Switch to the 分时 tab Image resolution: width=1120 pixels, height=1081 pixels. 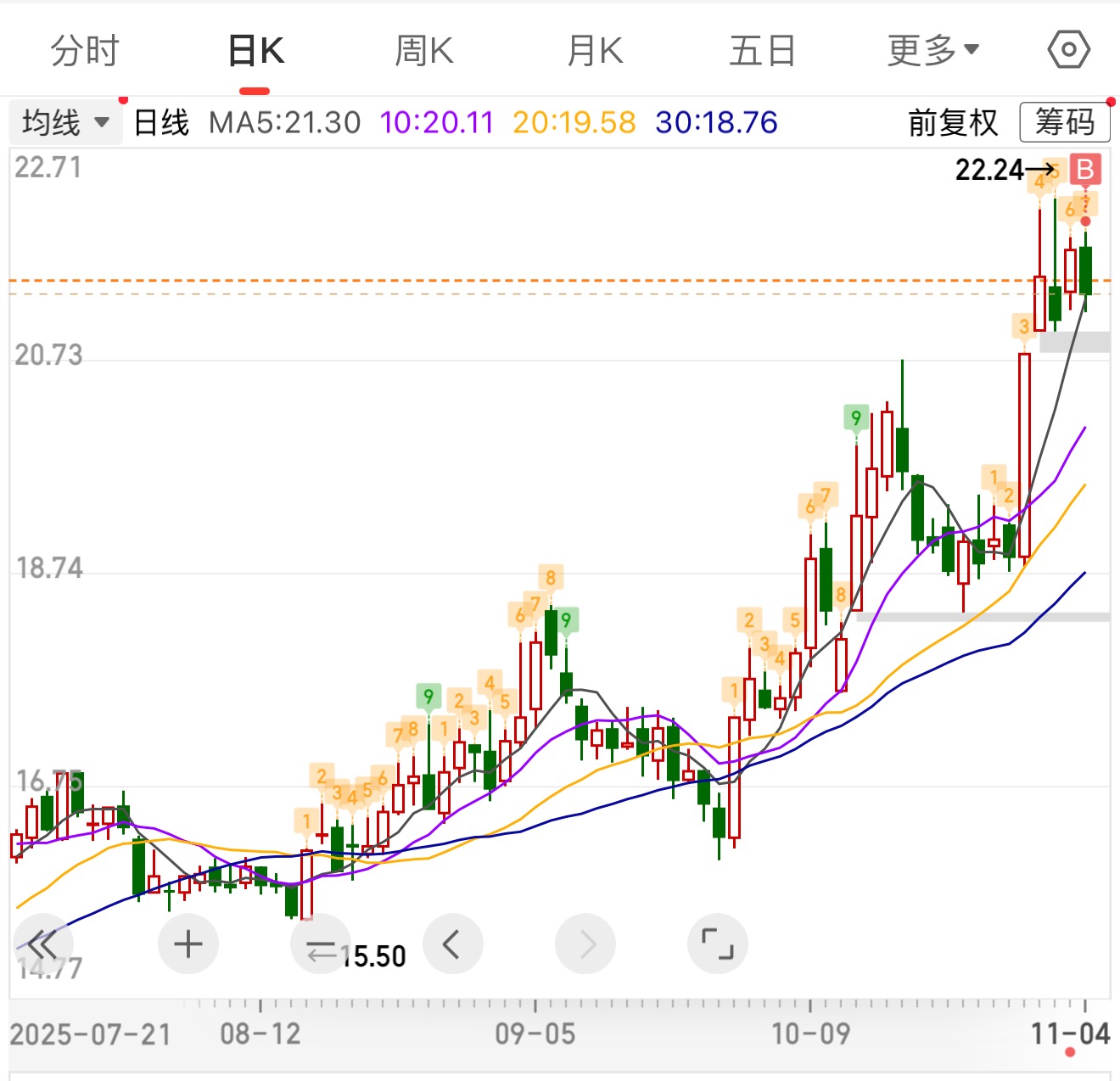click(x=85, y=51)
